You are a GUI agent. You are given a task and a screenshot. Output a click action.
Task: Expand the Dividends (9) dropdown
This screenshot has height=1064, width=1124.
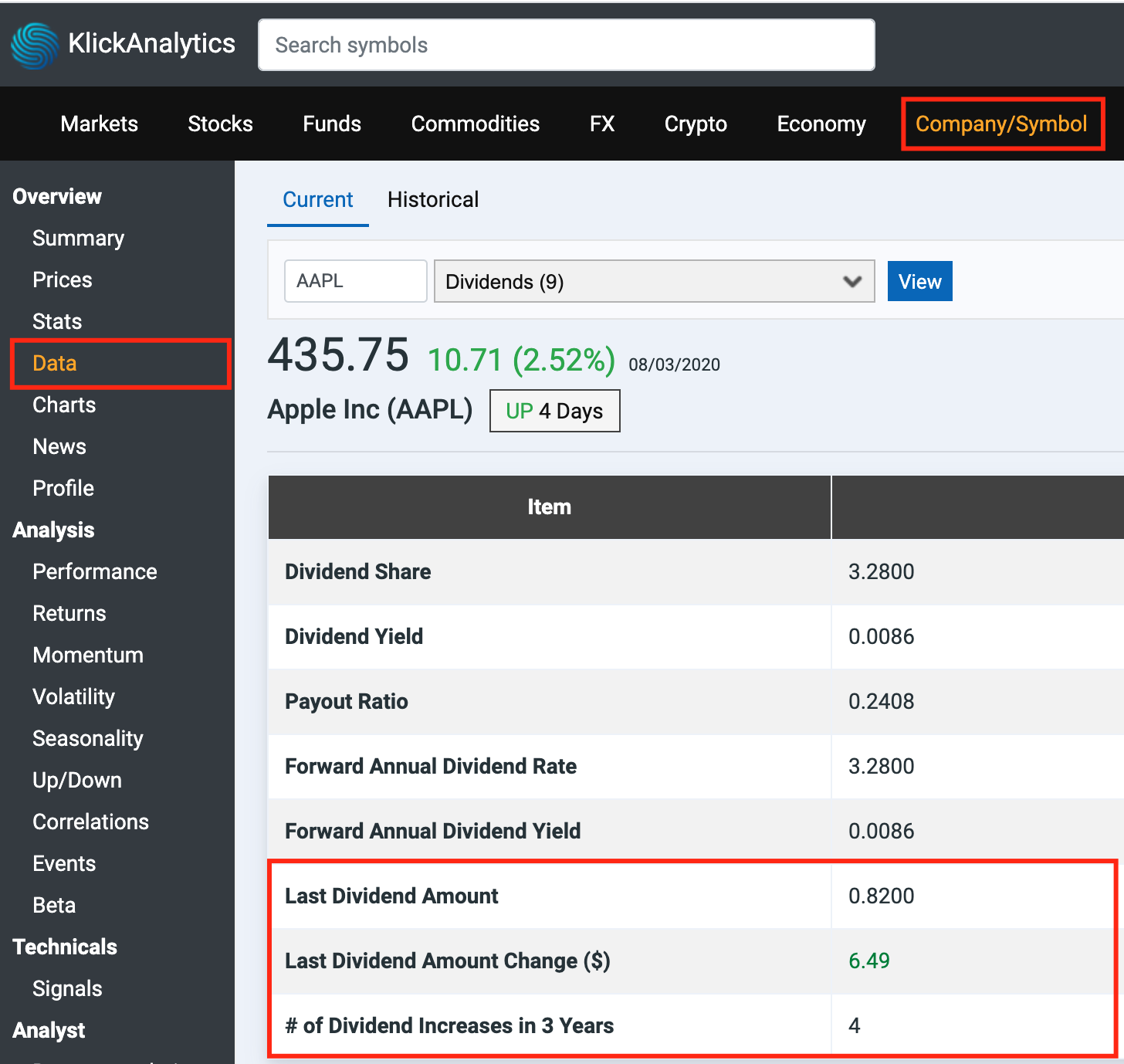click(x=654, y=281)
